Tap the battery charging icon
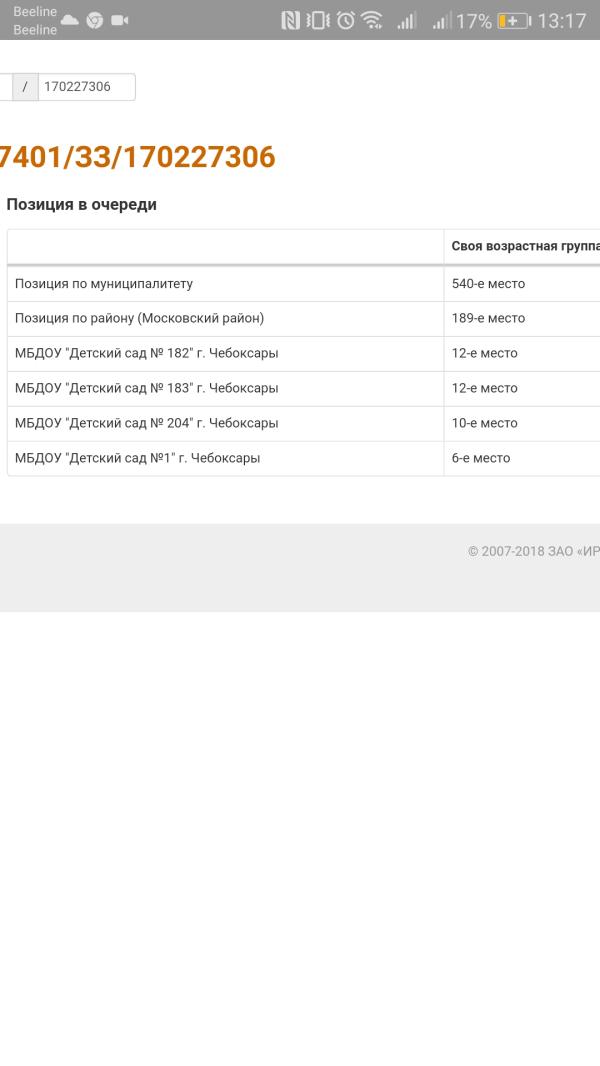Screen dimensions: 600x1066 coord(514,21)
